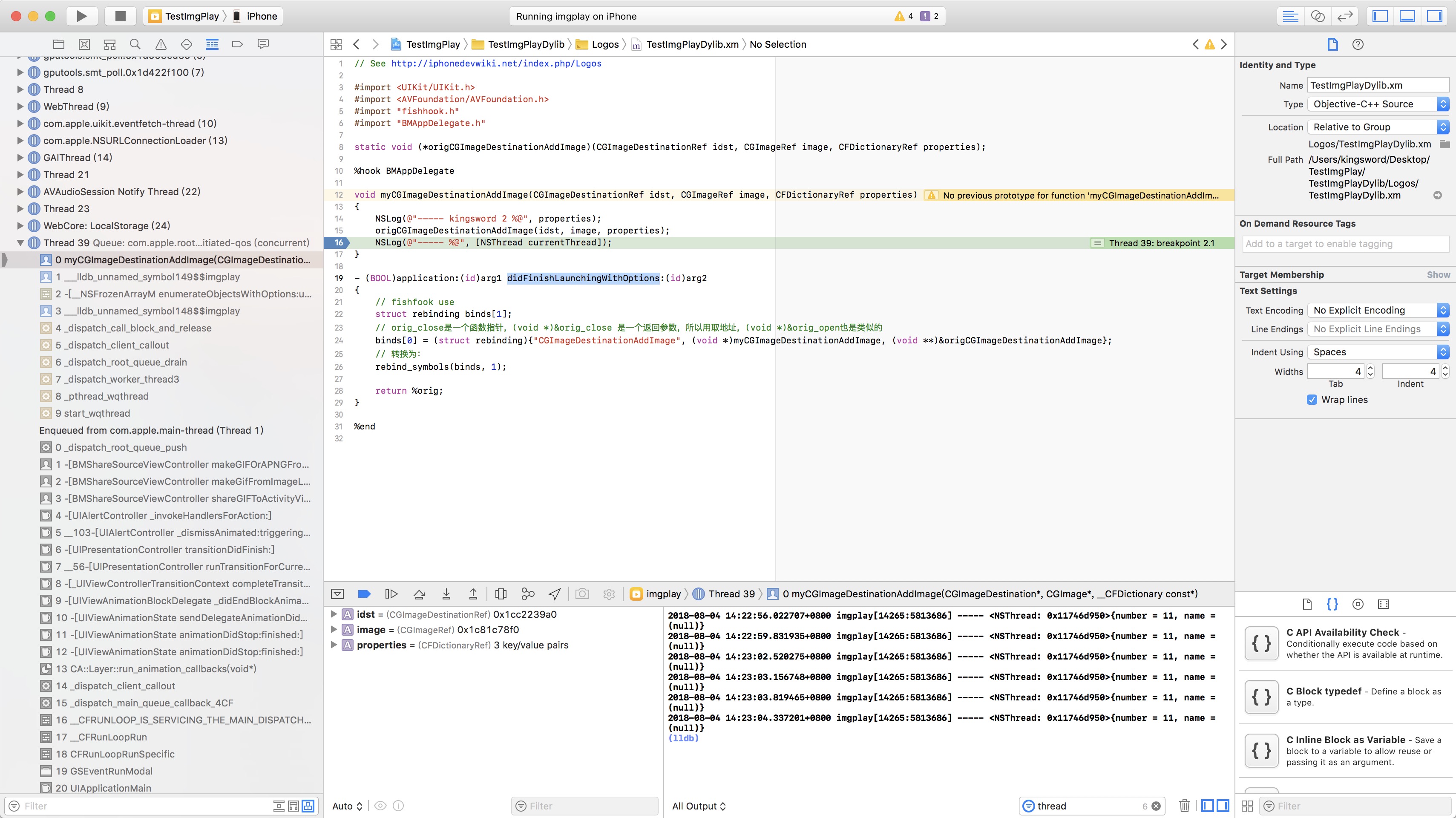Image resolution: width=1456 pixels, height=818 pixels.
Task: Click the Step Into debug icon
Action: point(446,593)
